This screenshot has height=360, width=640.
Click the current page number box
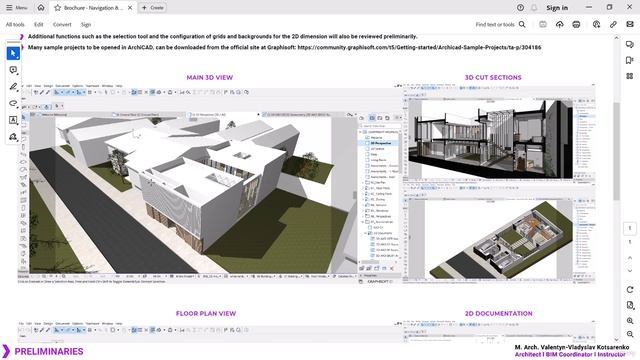pyautogui.click(x=630, y=228)
